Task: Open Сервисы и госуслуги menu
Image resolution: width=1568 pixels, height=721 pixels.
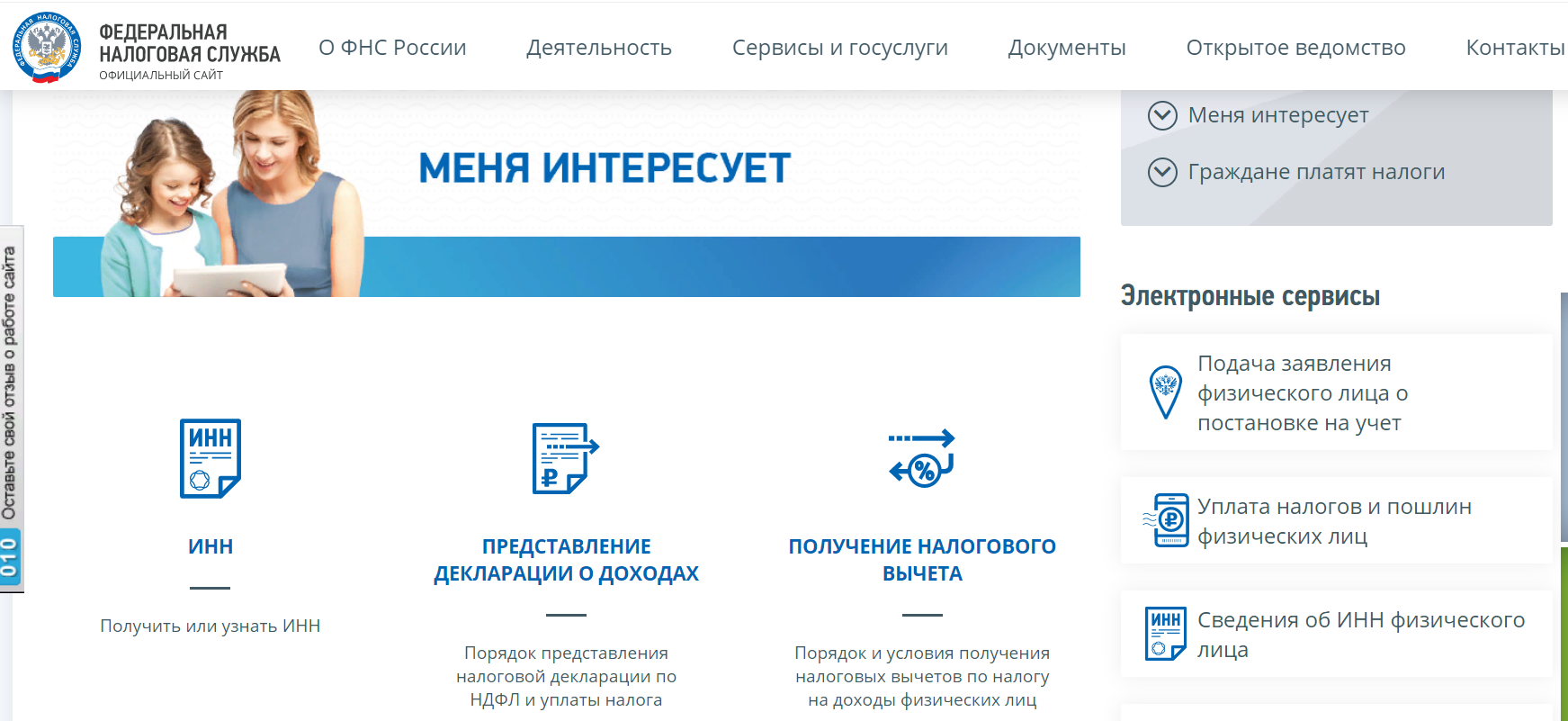Action: (x=840, y=48)
